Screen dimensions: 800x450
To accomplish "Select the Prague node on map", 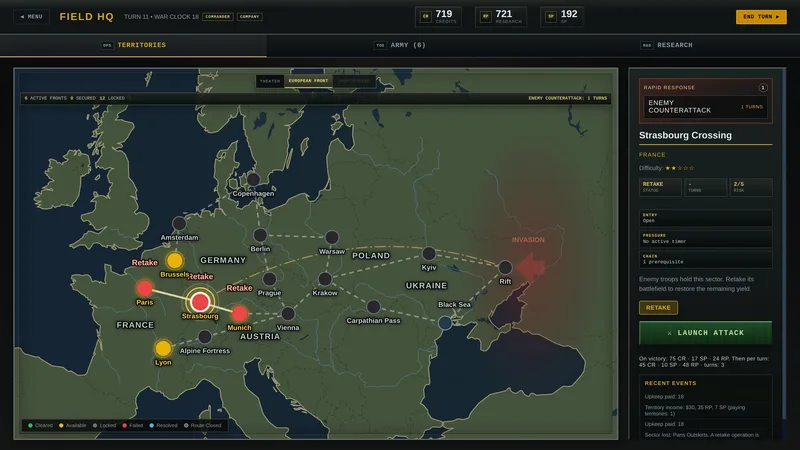I will pos(269,279).
